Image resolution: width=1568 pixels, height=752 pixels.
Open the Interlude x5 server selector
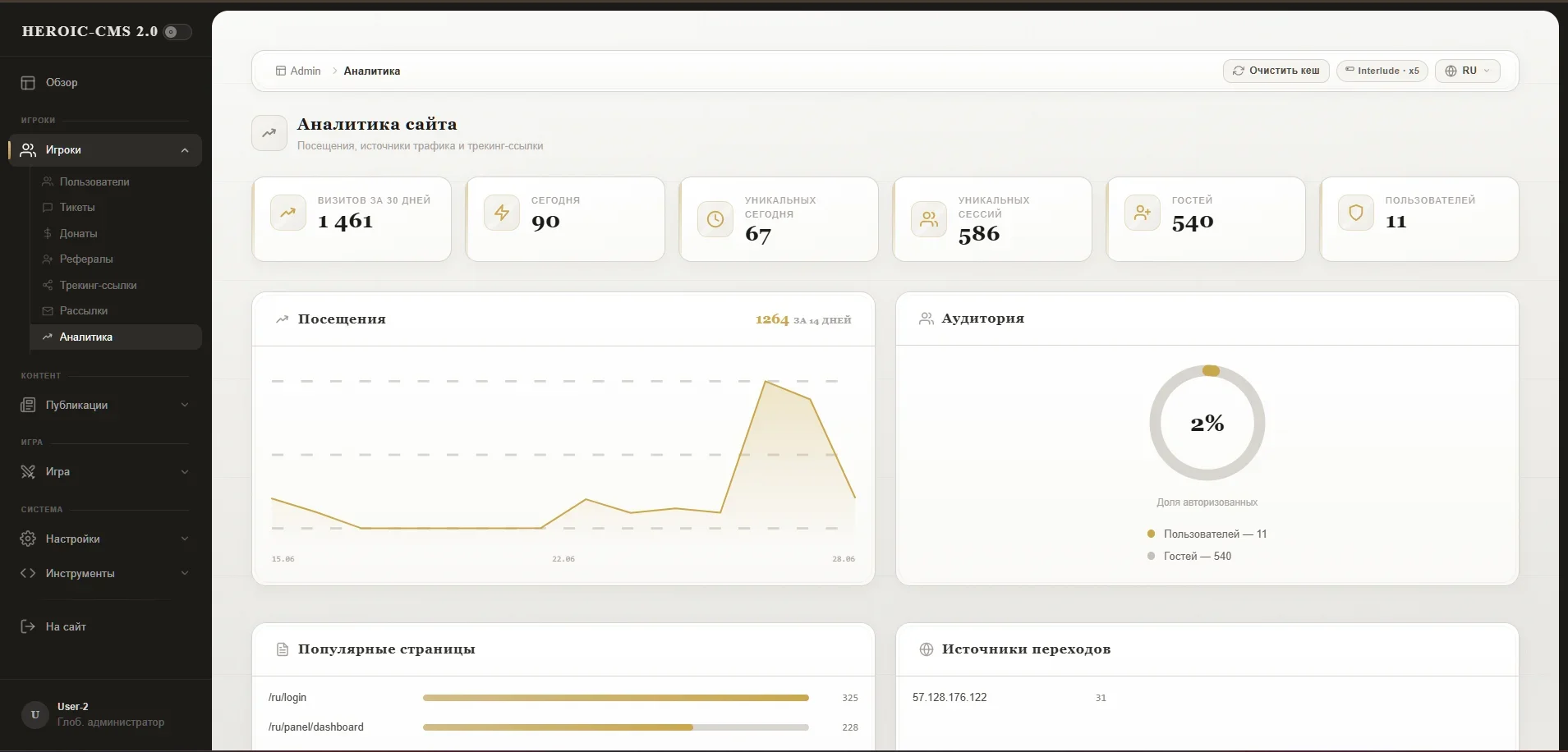coord(1382,71)
